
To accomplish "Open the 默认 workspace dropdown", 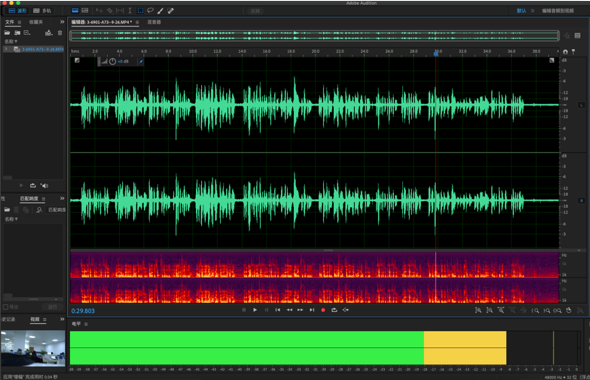I will (x=522, y=11).
